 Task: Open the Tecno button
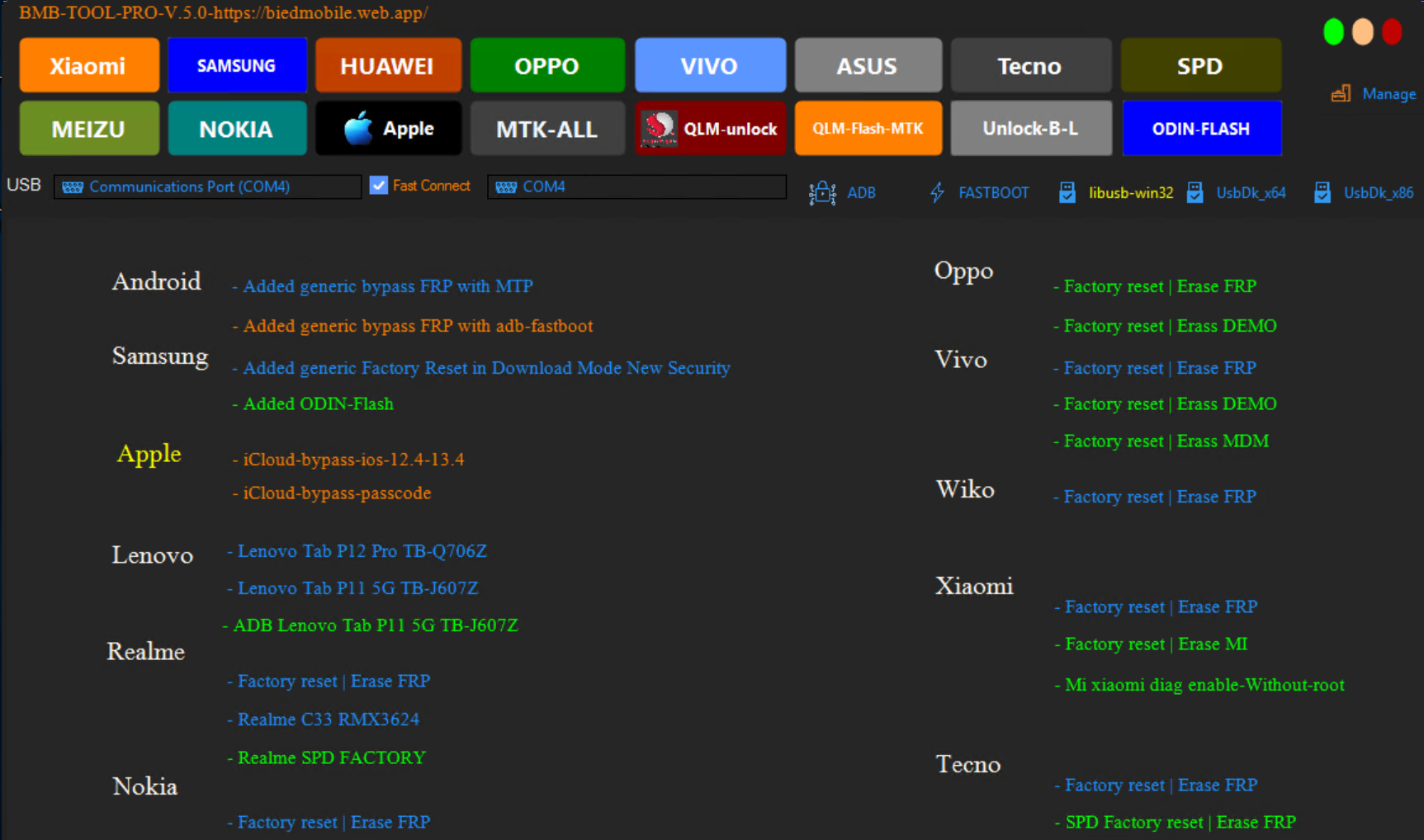[x=1030, y=65]
